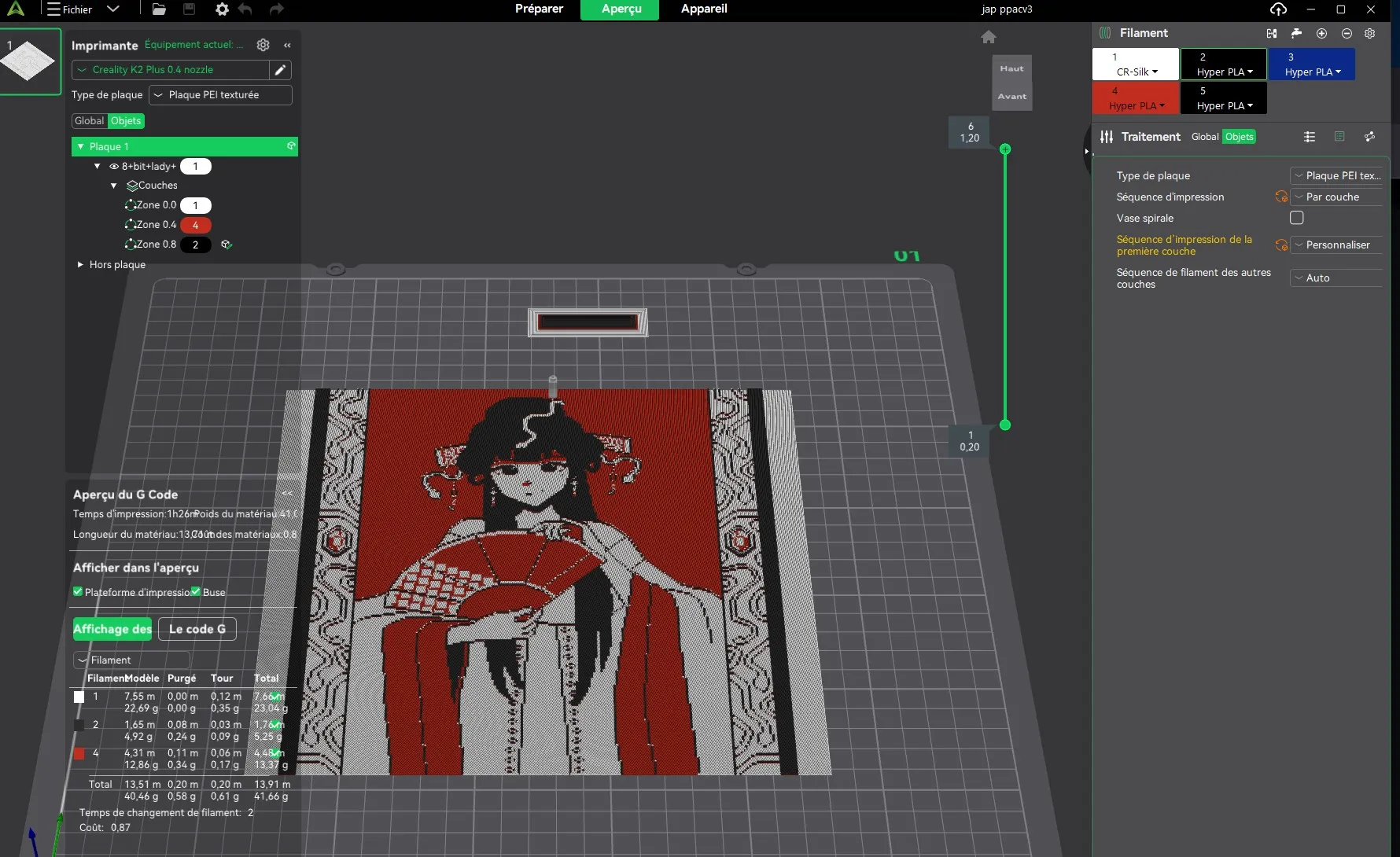Open preferences gear in top toolbar
This screenshot has width=1400, height=857.
pos(222,9)
